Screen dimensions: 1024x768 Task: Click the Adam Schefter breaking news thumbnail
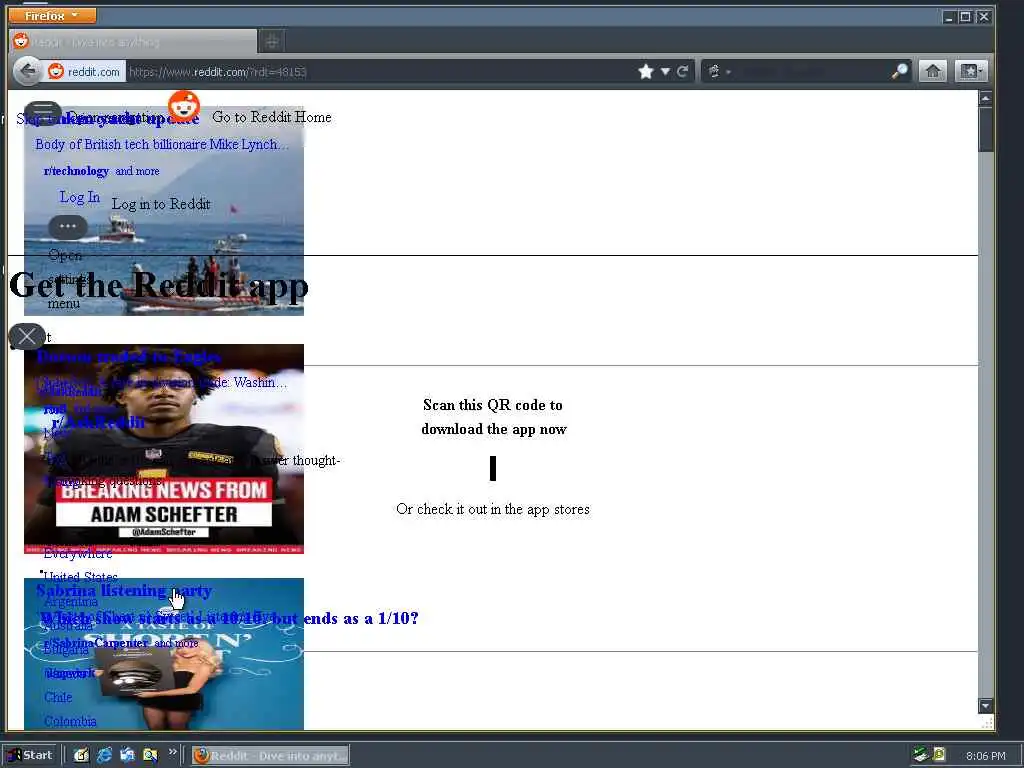click(164, 449)
